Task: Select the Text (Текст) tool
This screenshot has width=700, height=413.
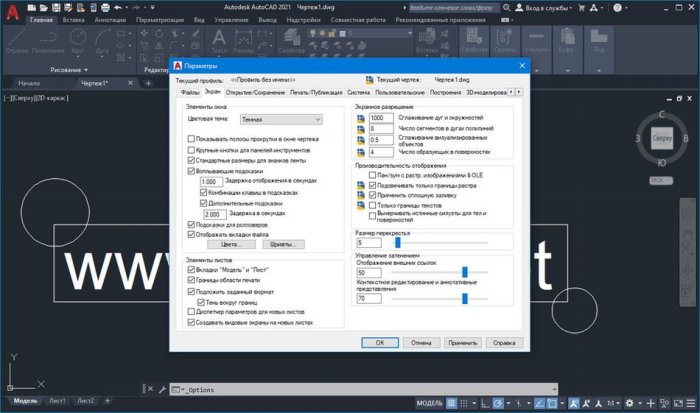Action: [219, 41]
